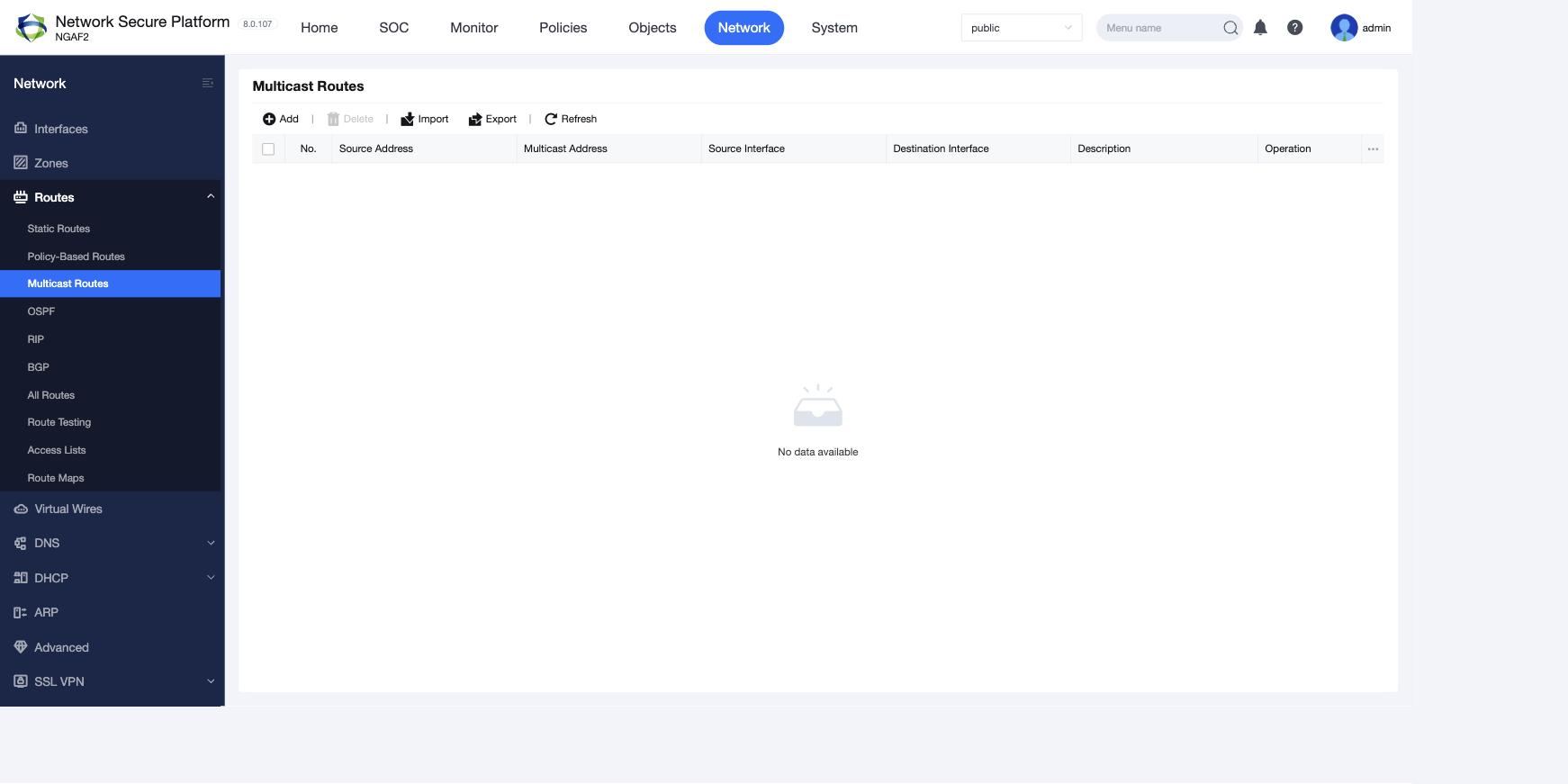Click the 8.0.107 version badge
Image resolution: width=1568 pixels, height=784 pixels.
click(257, 24)
